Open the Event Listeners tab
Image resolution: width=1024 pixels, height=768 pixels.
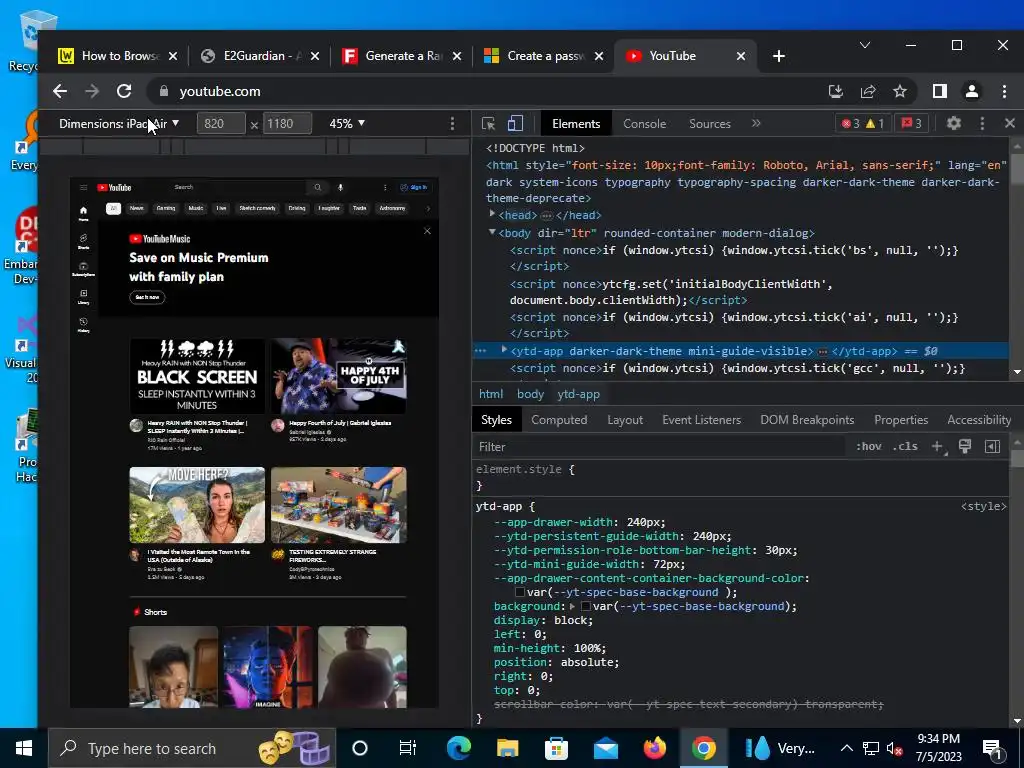pyautogui.click(x=701, y=420)
